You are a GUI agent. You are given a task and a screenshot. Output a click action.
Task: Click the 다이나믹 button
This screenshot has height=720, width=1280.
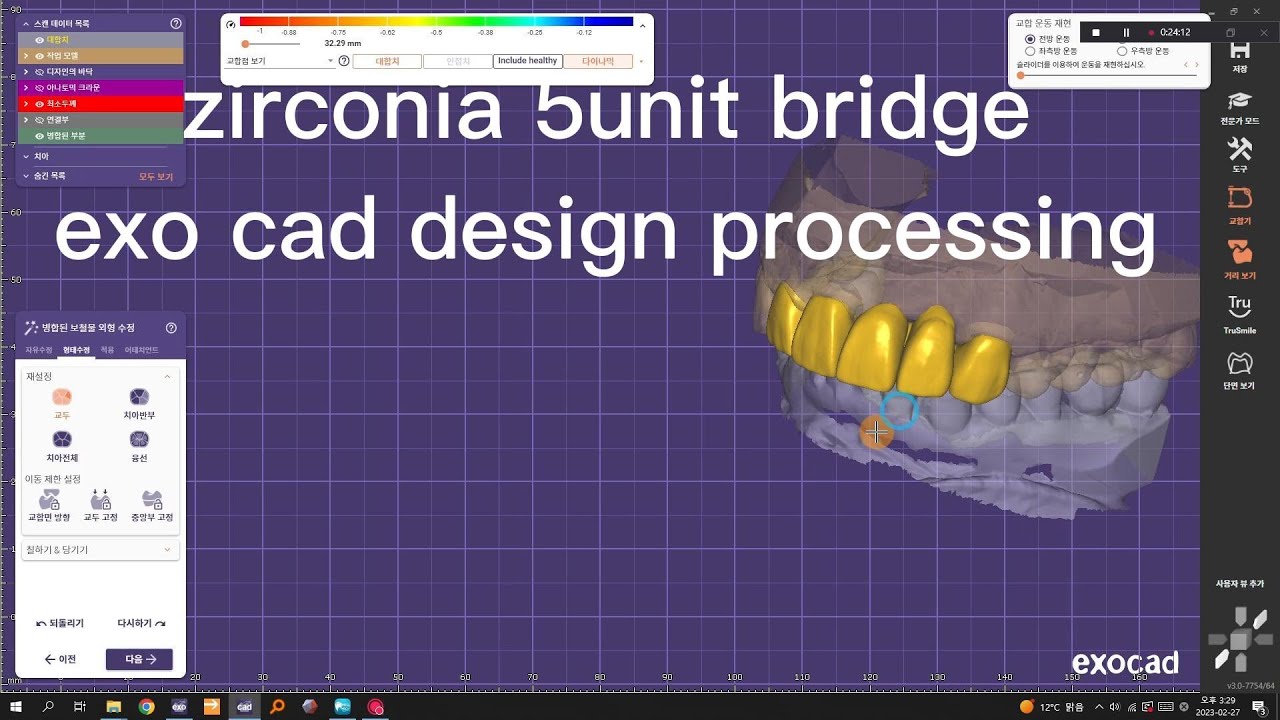[x=598, y=61]
